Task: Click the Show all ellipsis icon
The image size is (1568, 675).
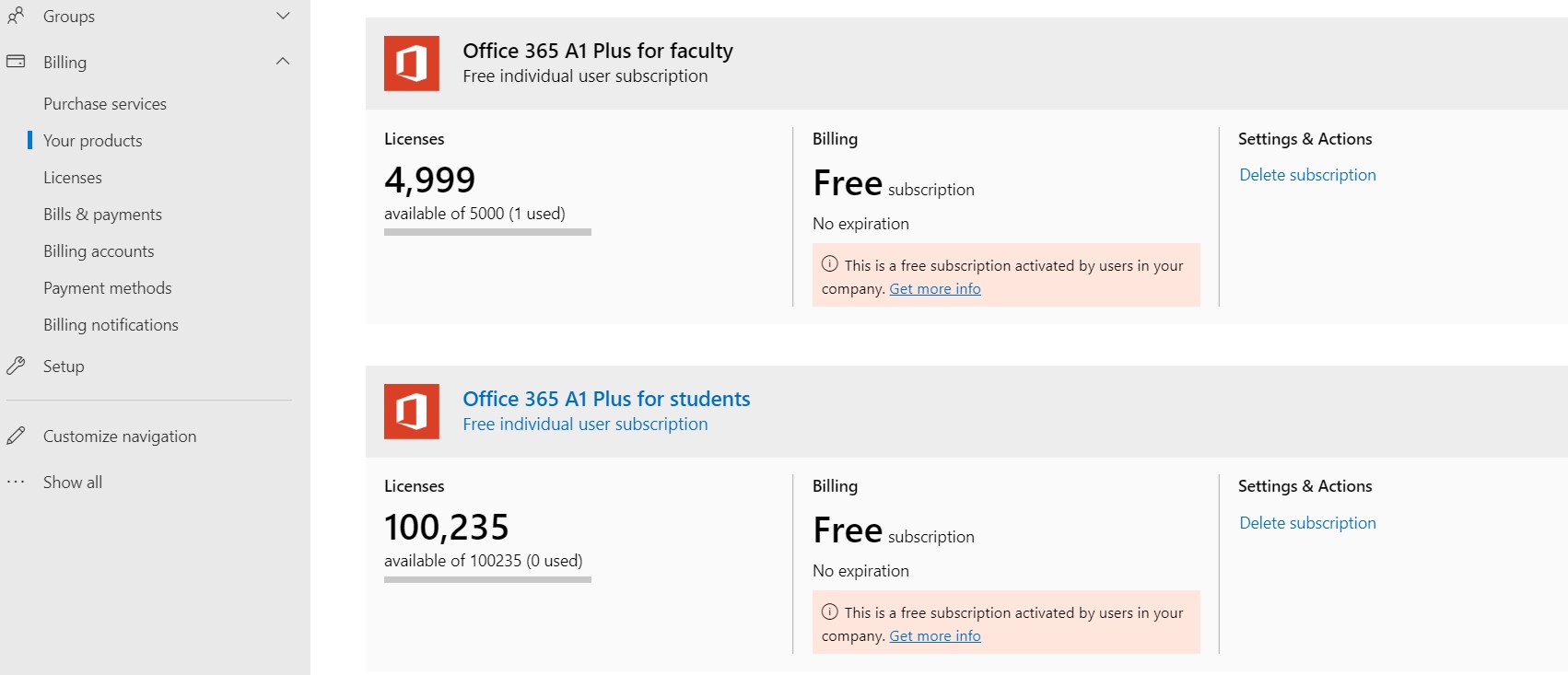Action: pos(16,482)
